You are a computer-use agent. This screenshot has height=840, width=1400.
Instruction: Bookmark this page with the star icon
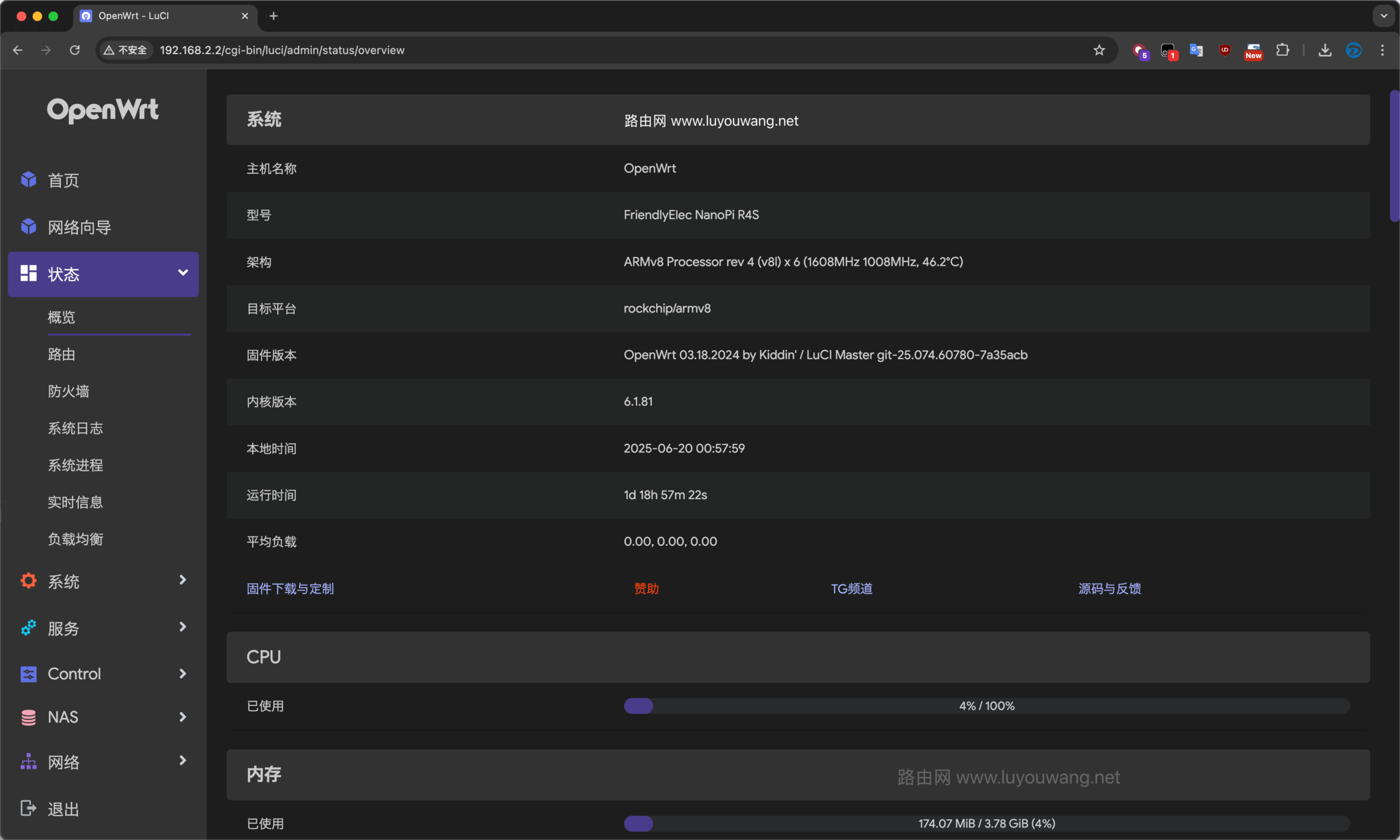point(1099,50)
